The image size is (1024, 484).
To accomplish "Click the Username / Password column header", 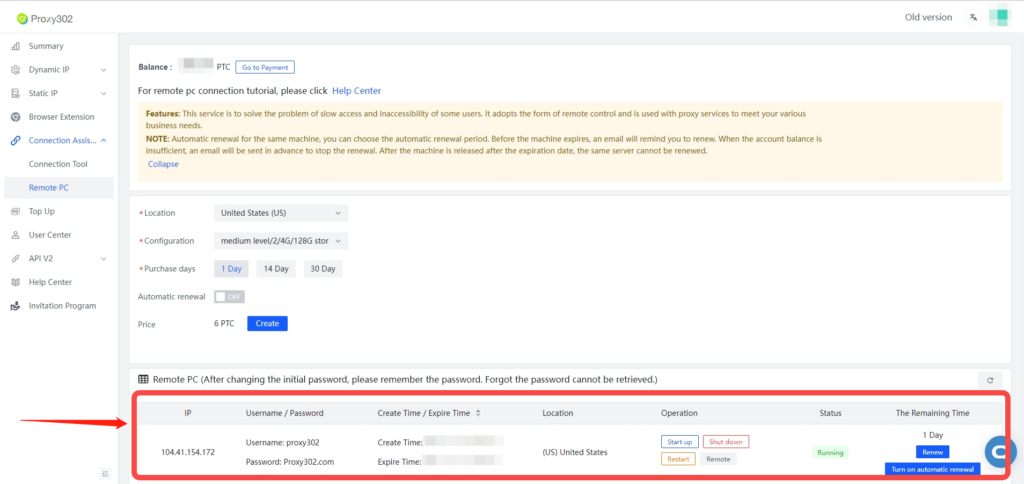I will tap(285, 413).
